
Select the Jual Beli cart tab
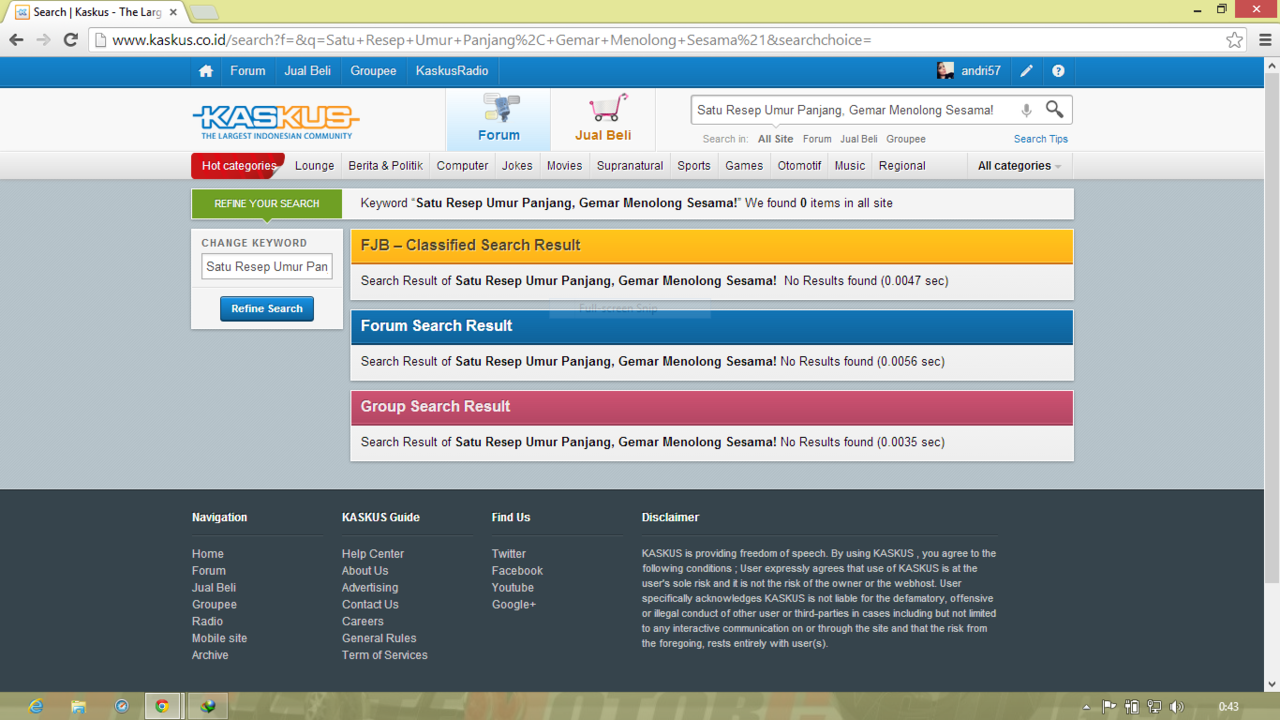click(x=603, y=119)
